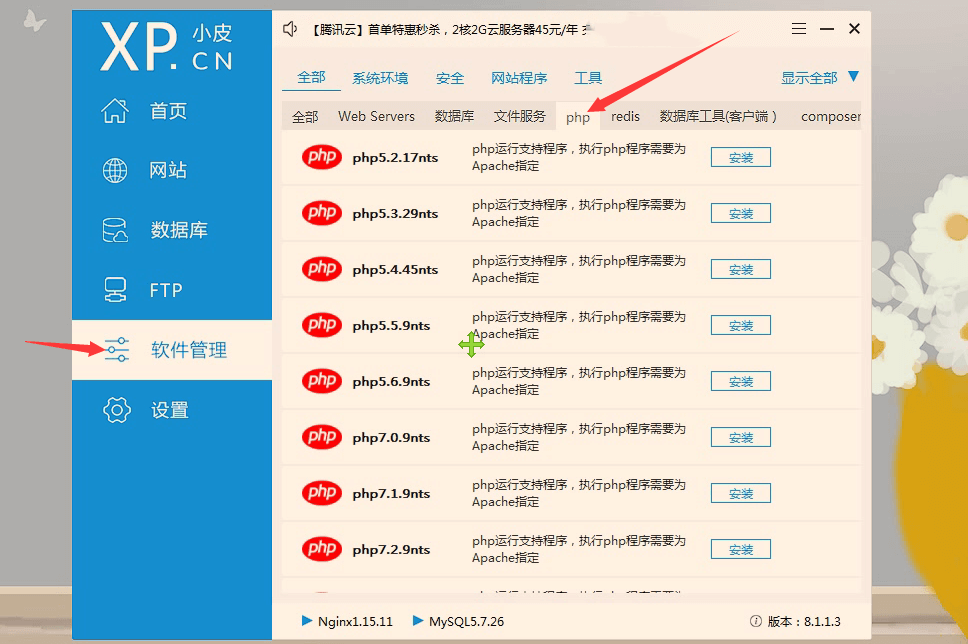This screenshot has height=644, width=968.
Task: Select the php filter tab
Action: tap(578, 117)
